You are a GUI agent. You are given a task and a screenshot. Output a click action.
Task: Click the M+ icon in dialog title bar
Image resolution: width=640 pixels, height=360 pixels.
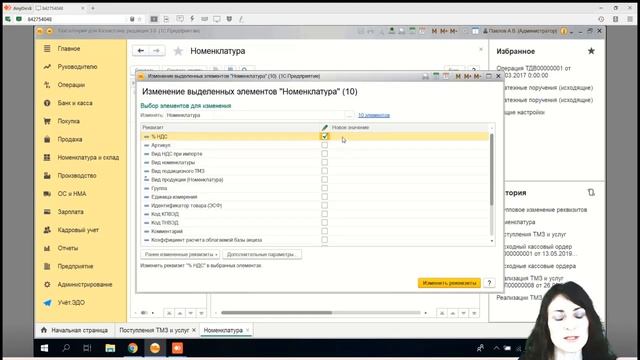click(467, 76)
